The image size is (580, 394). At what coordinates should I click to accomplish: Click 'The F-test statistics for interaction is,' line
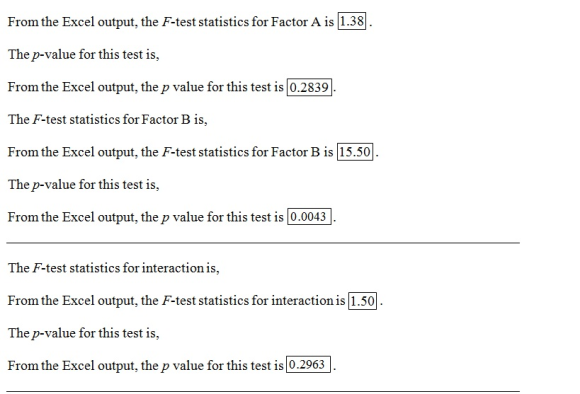[114, 268]
